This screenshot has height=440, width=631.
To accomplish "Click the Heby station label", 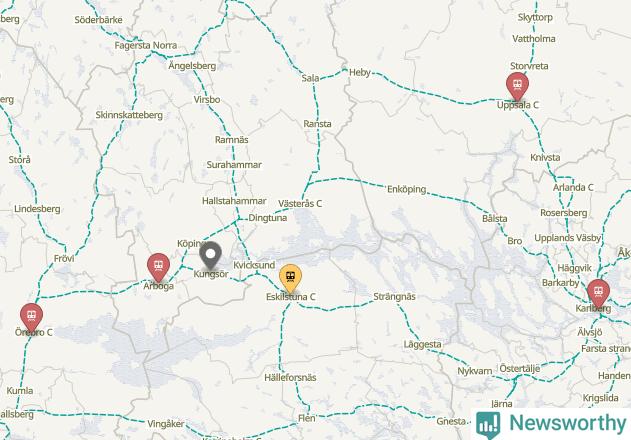I will [359, 72].
